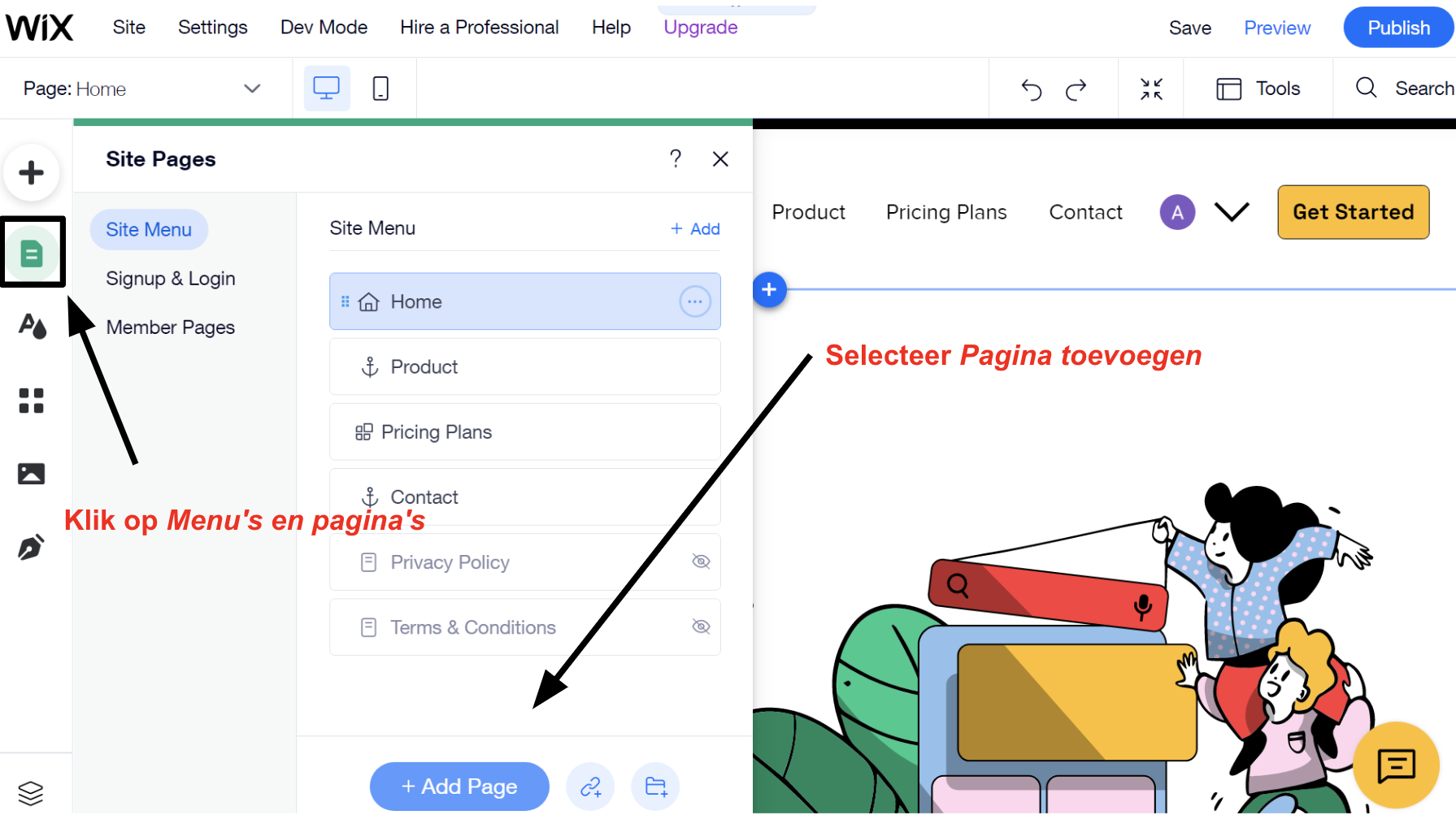Screen dimensions: 1456x815
Task: Open the Media image icon in sidebar
Action: click(x=31, y=474)
